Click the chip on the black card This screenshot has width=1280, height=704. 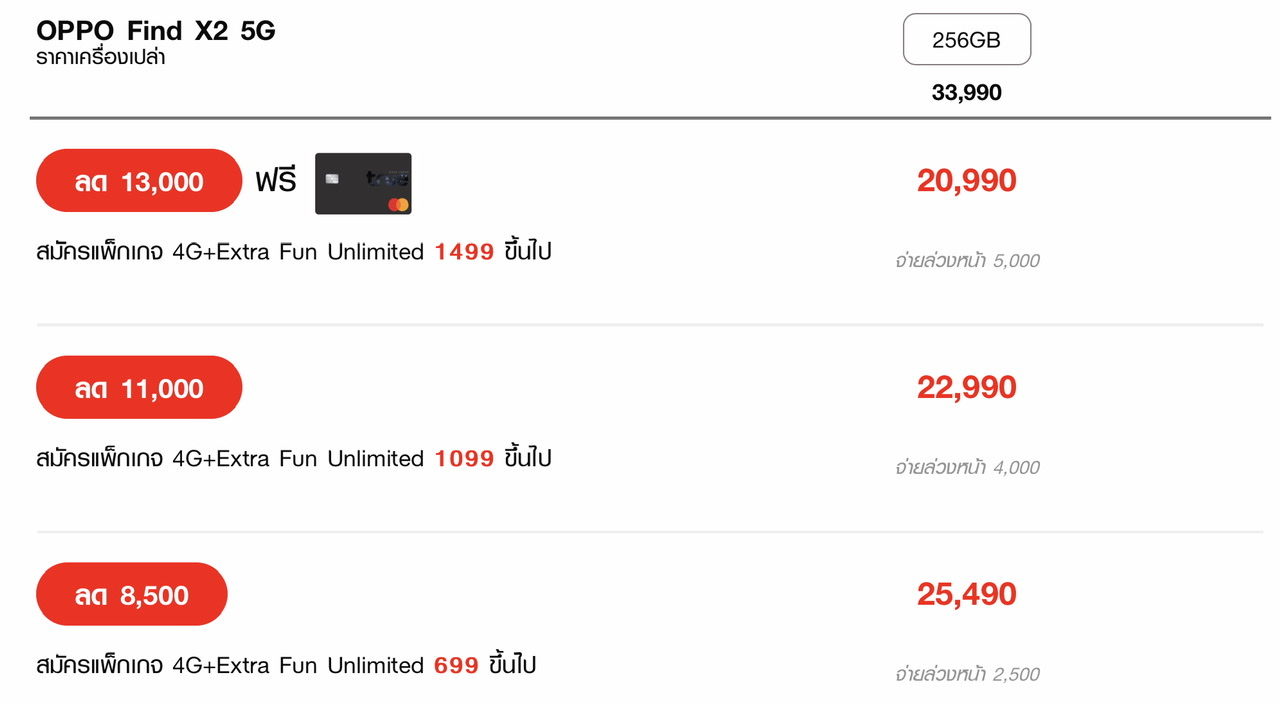point(332,179)
